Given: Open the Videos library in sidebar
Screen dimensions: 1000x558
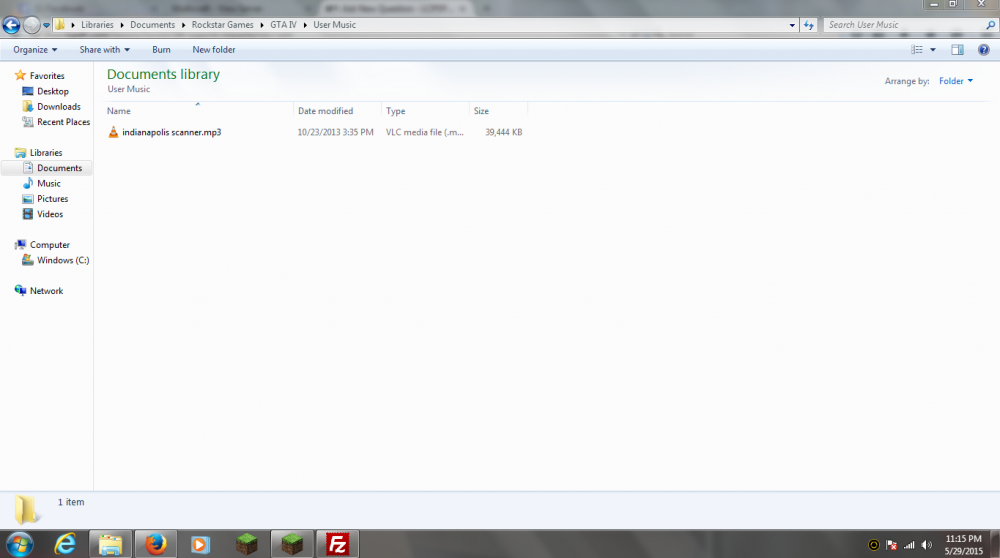Looking at the screenshot, I should (50, 214).
